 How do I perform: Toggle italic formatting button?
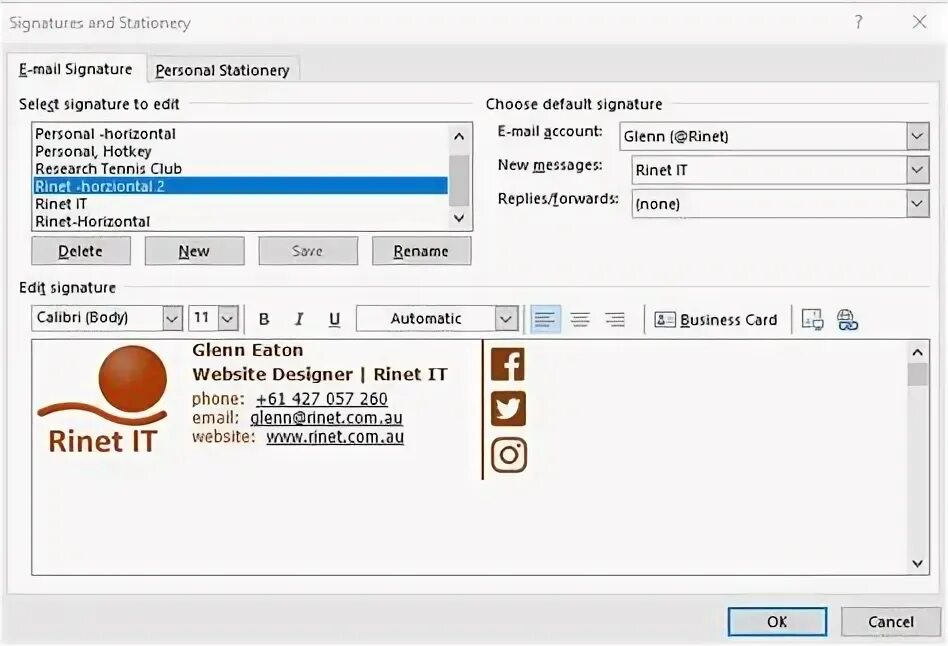coord(299,319)
